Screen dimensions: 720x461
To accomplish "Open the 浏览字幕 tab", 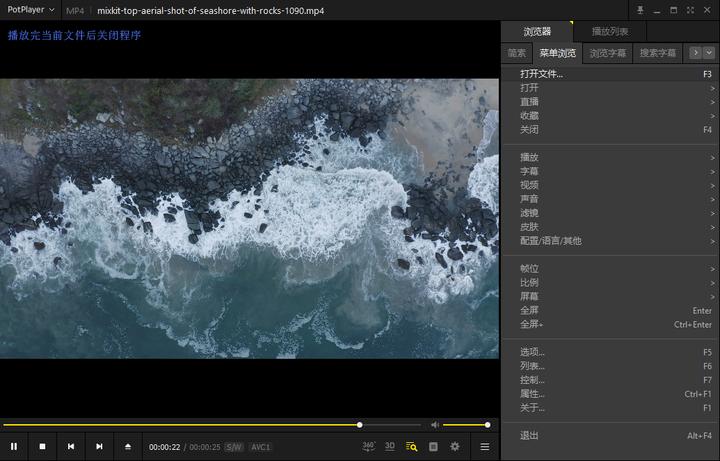I will click(x=607, y=53).
